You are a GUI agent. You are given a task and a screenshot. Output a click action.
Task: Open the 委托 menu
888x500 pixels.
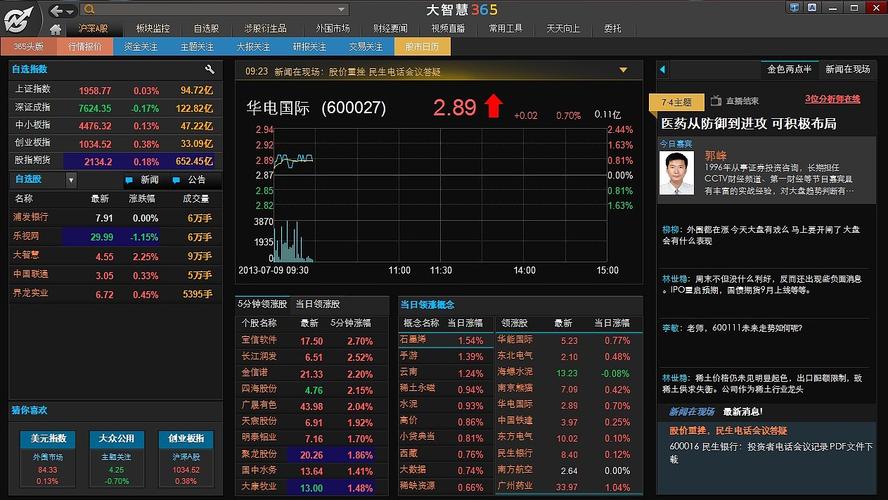coord(612,28)
